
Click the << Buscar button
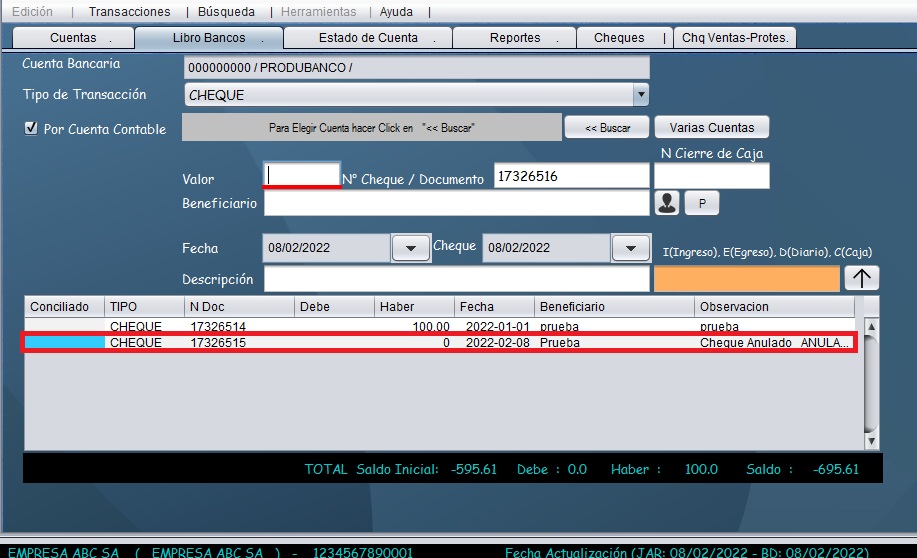point(607,128)
